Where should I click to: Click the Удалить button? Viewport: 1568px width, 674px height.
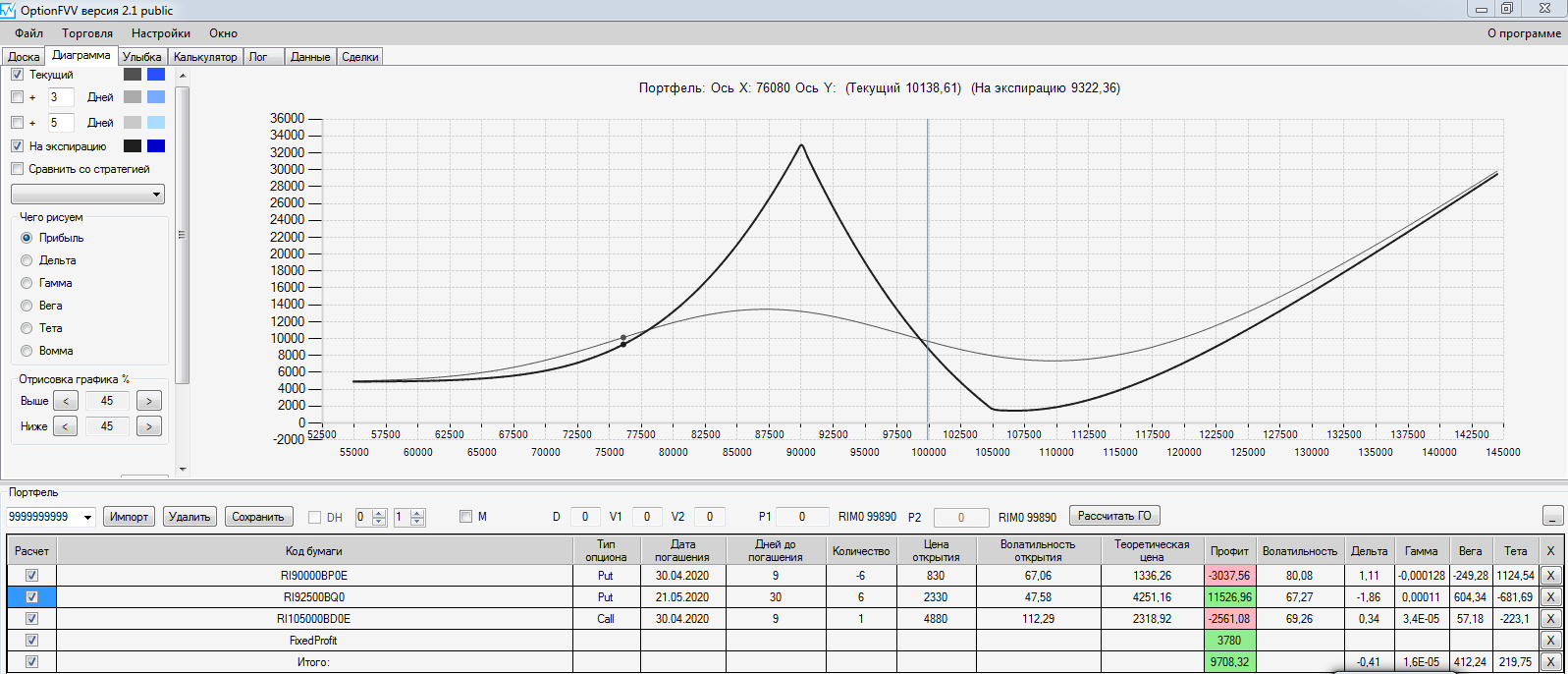[x=189, y=517]
